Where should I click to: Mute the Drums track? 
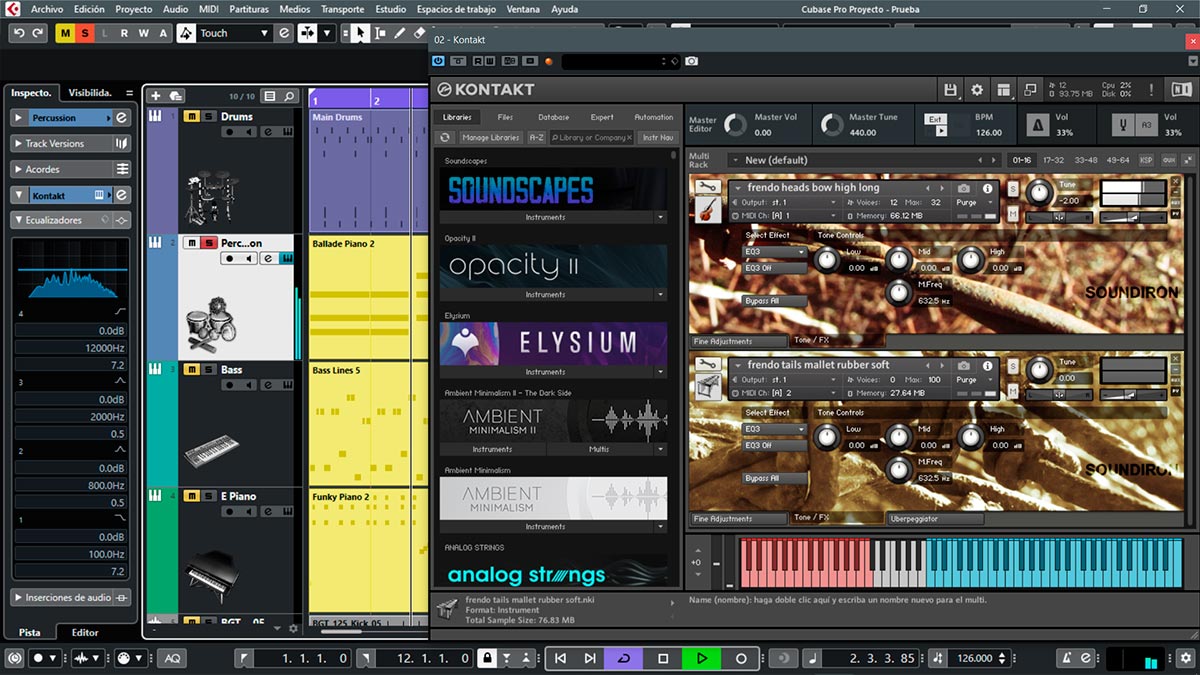[192, 116]
